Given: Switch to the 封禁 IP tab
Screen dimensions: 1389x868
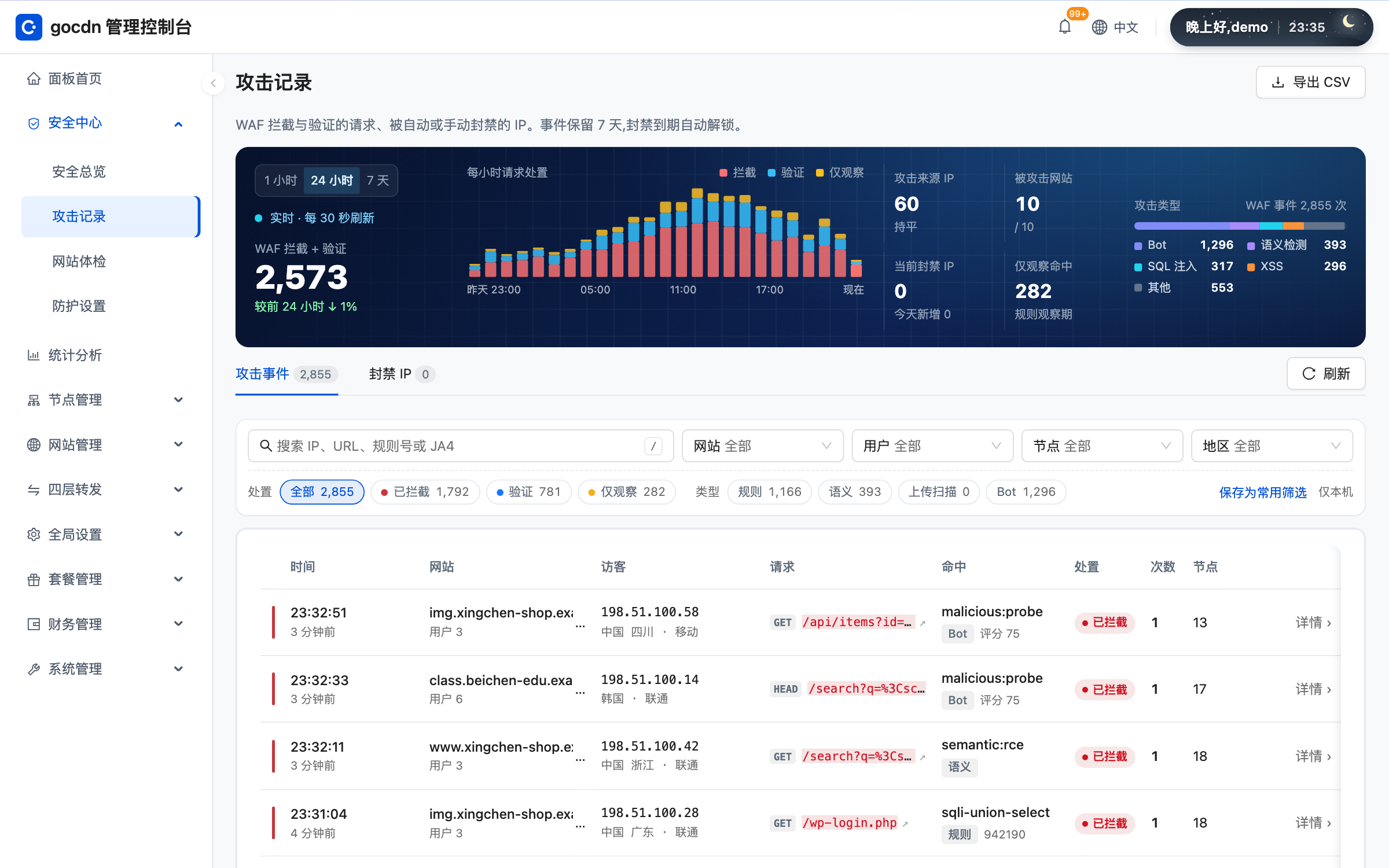Looking at the screenshot, I should pos(402,374).
